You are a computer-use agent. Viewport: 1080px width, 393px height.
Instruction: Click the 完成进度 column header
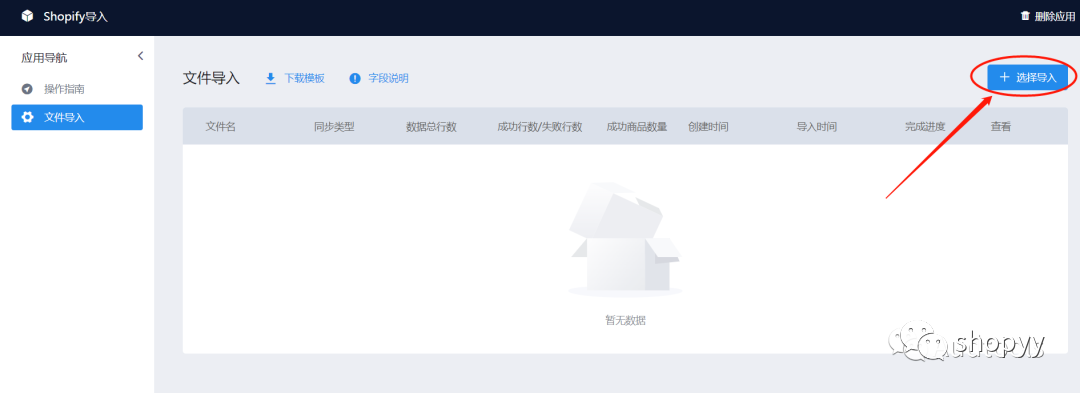point(925,127)
